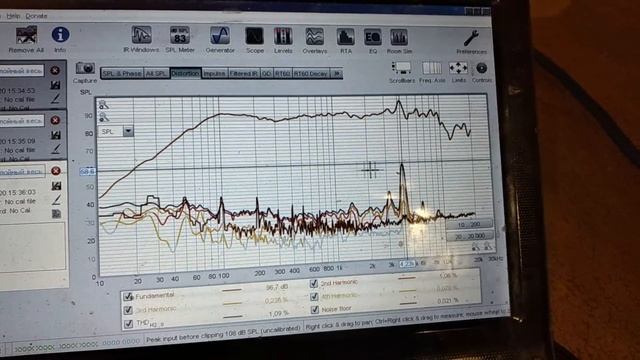The height and width of the screenshot is (360, 640).
Task: Expand more graph tabs with double arrow
Action: coord(337,73)
